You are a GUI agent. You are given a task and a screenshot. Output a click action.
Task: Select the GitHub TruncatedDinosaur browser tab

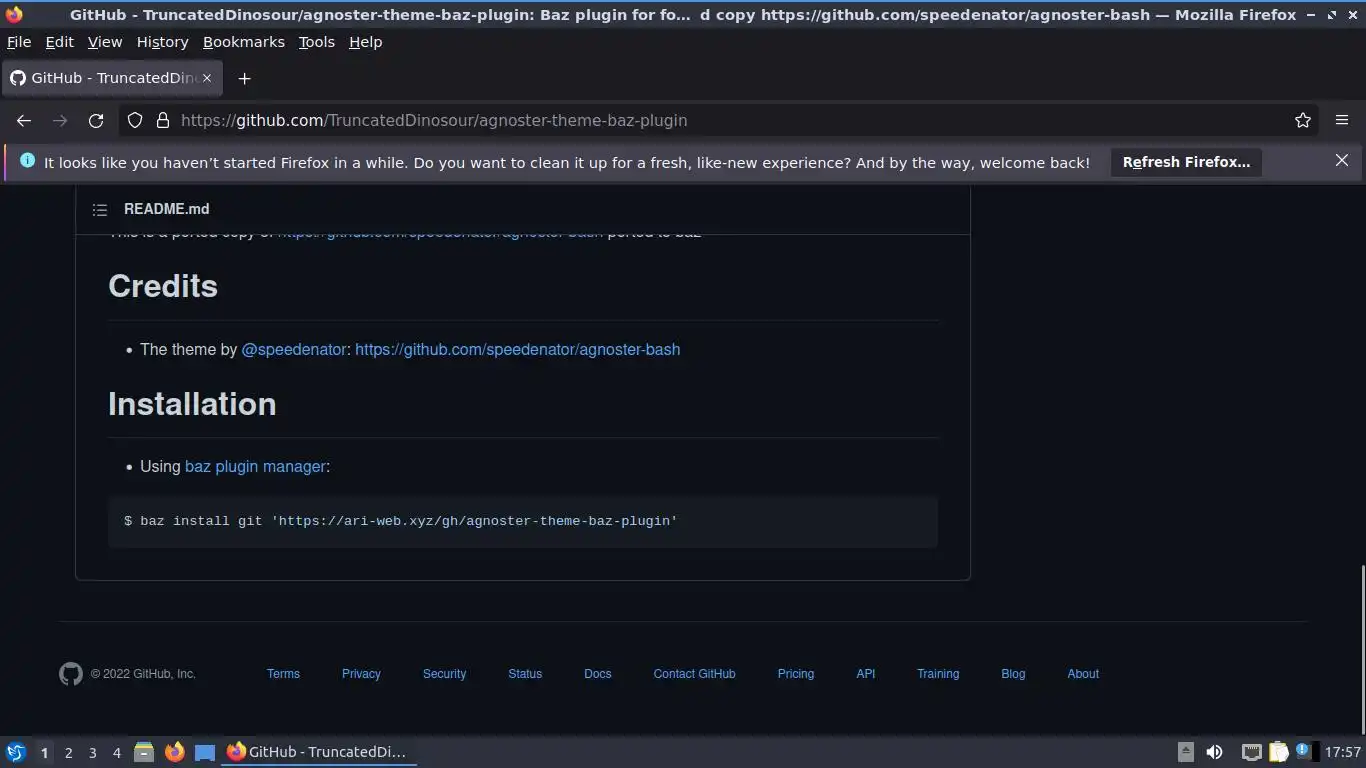[x=111, y=78]
